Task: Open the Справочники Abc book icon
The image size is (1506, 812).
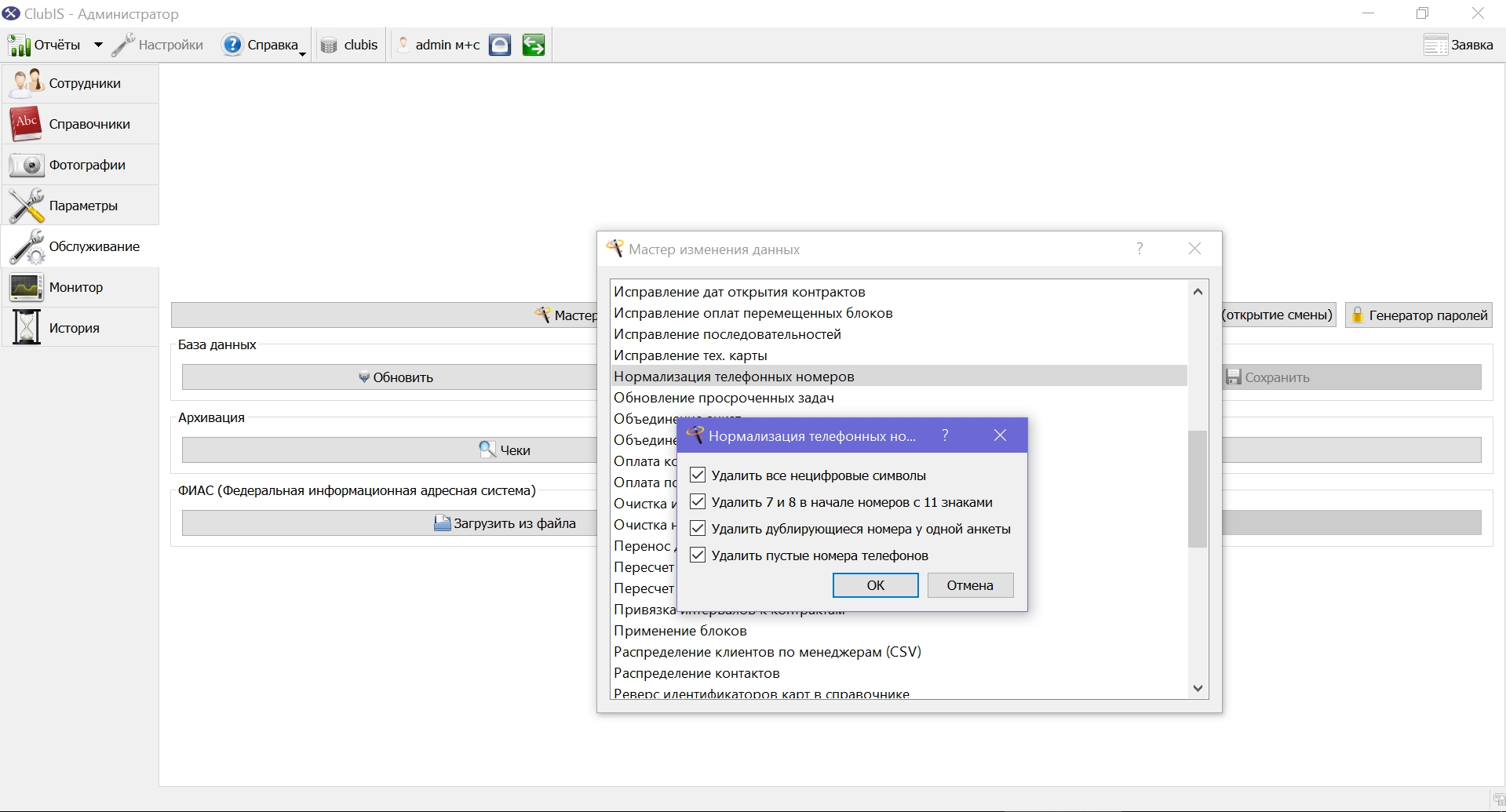Action: (26, 123)
